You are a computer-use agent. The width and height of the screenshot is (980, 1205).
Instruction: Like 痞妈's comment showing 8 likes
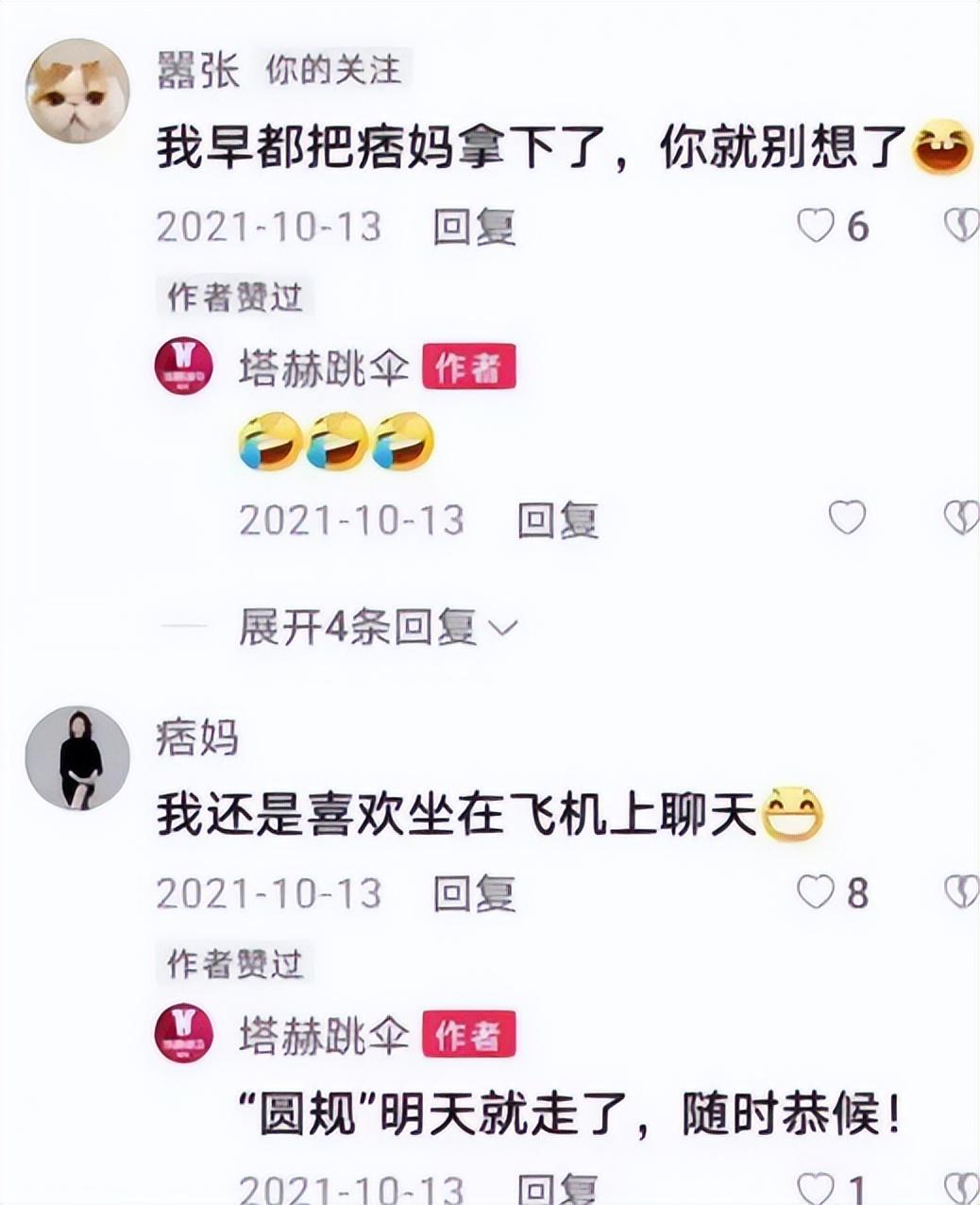point(816,891)
